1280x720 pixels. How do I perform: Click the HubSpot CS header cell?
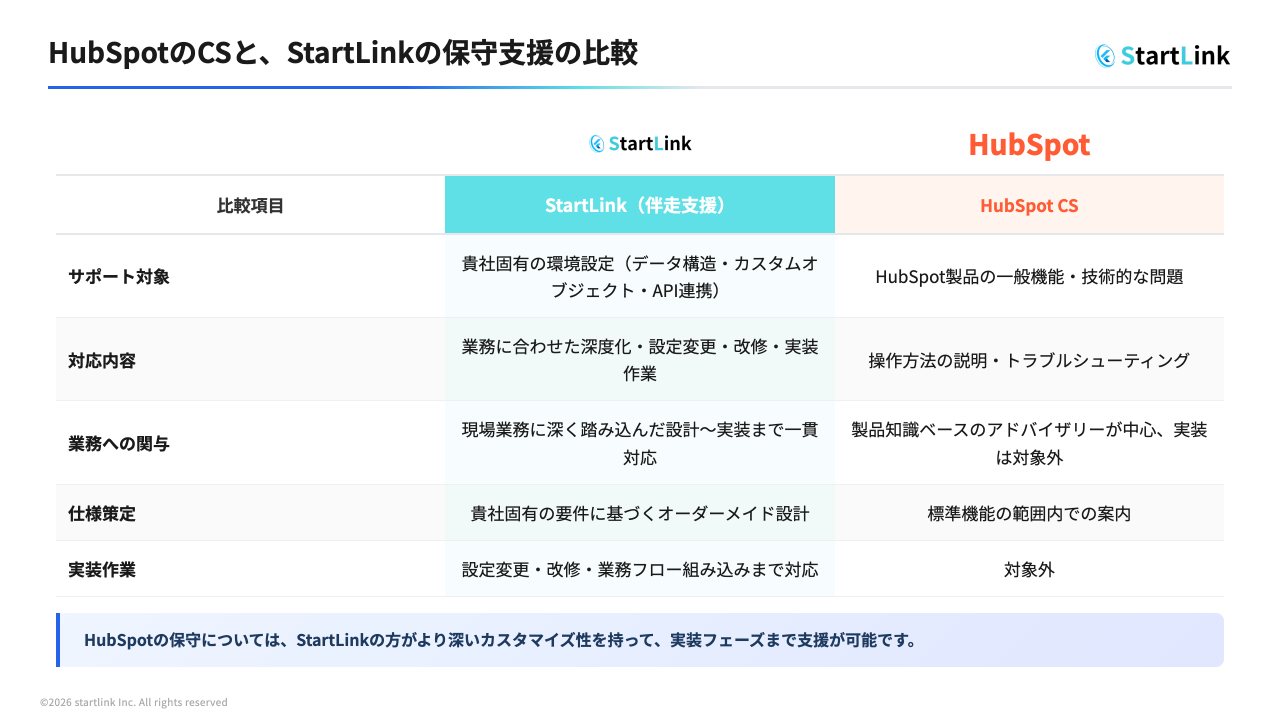[1029, 206]
